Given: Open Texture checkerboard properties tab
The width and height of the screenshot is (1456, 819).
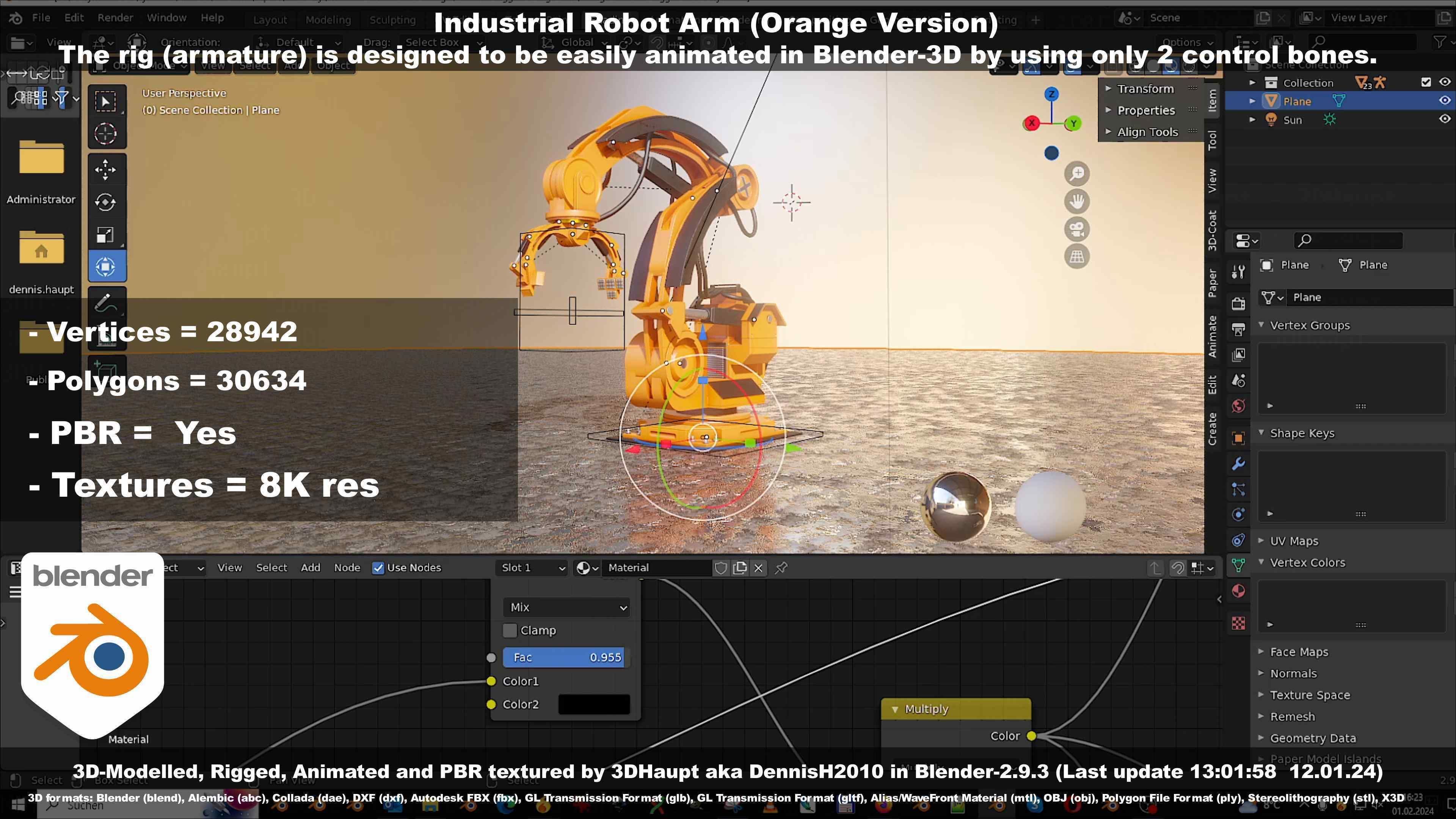Looking at the screenshot, I should [1238, 623].
